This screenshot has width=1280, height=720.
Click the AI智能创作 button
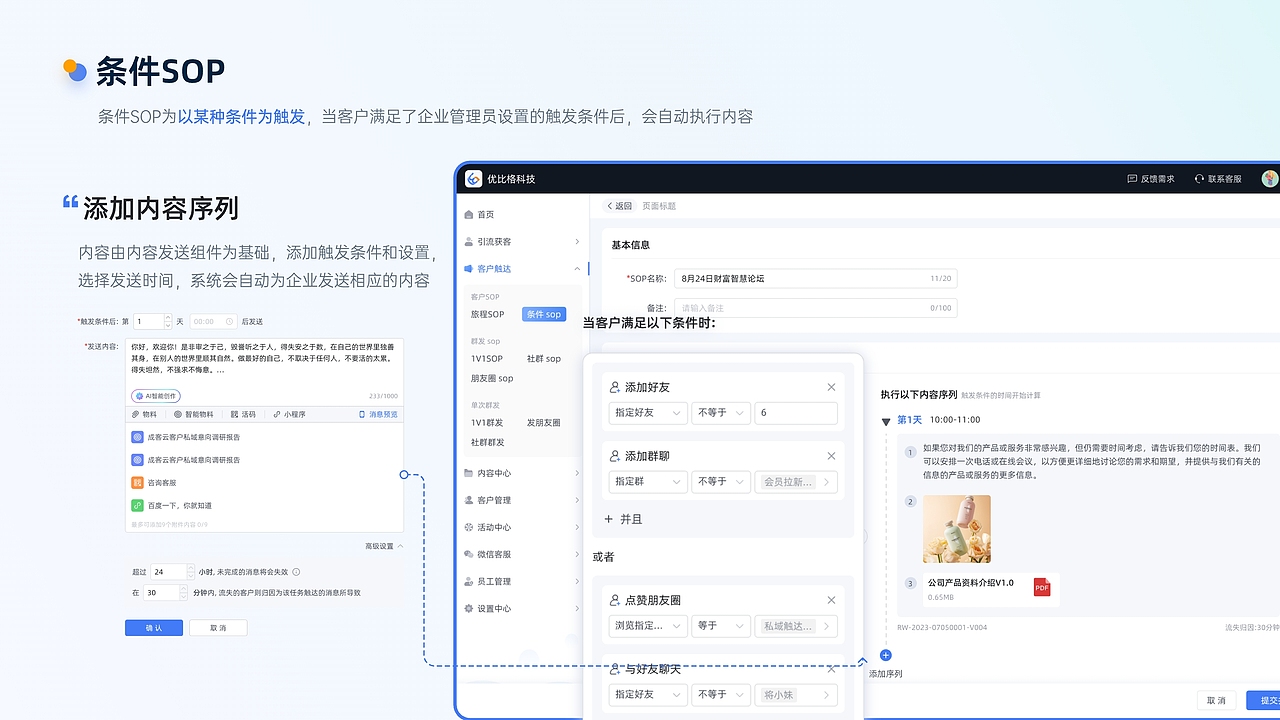[155, 396]
